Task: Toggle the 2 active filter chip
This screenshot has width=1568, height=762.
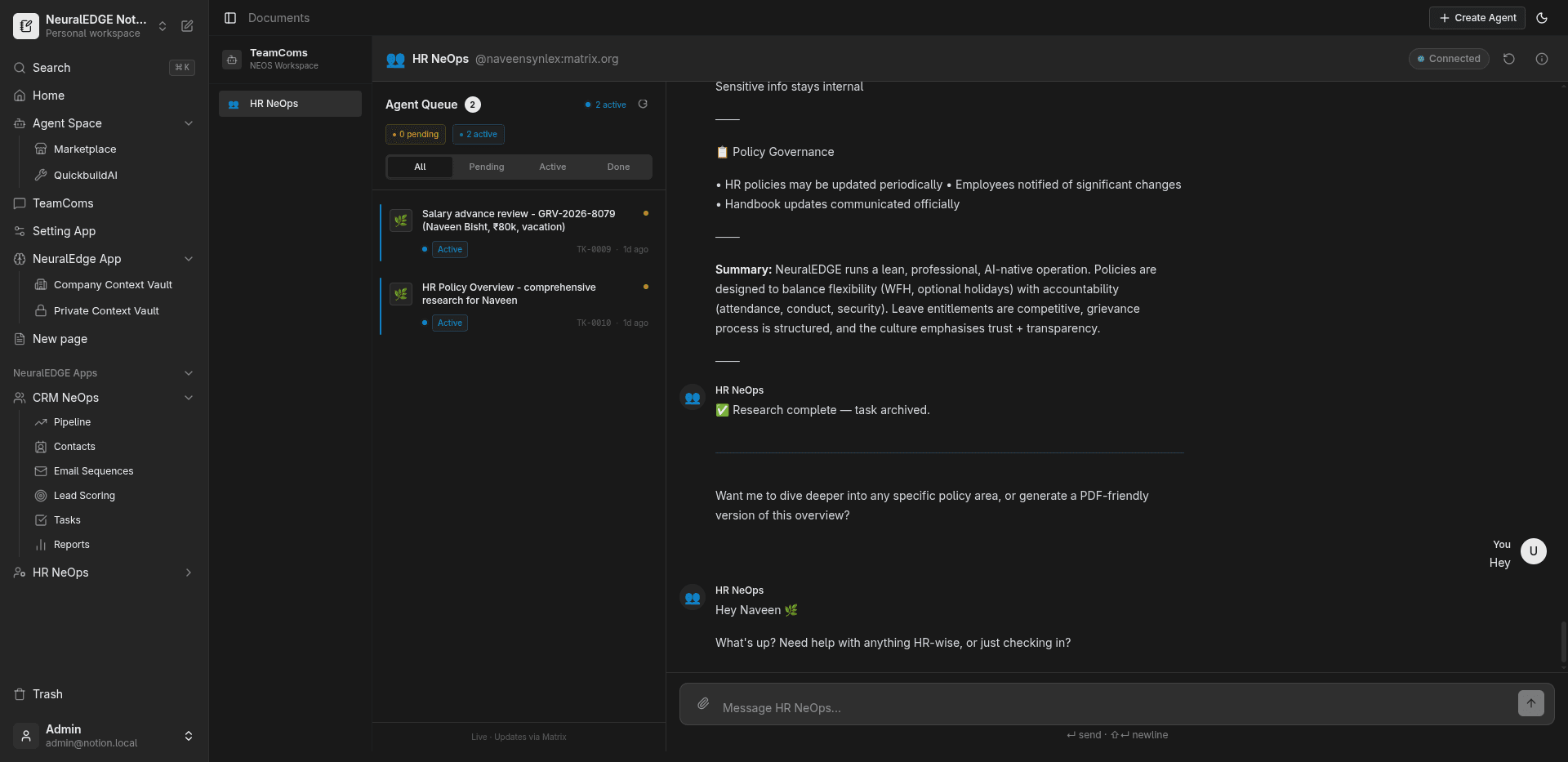Action: pyautogui.click(x=479, y=135)
